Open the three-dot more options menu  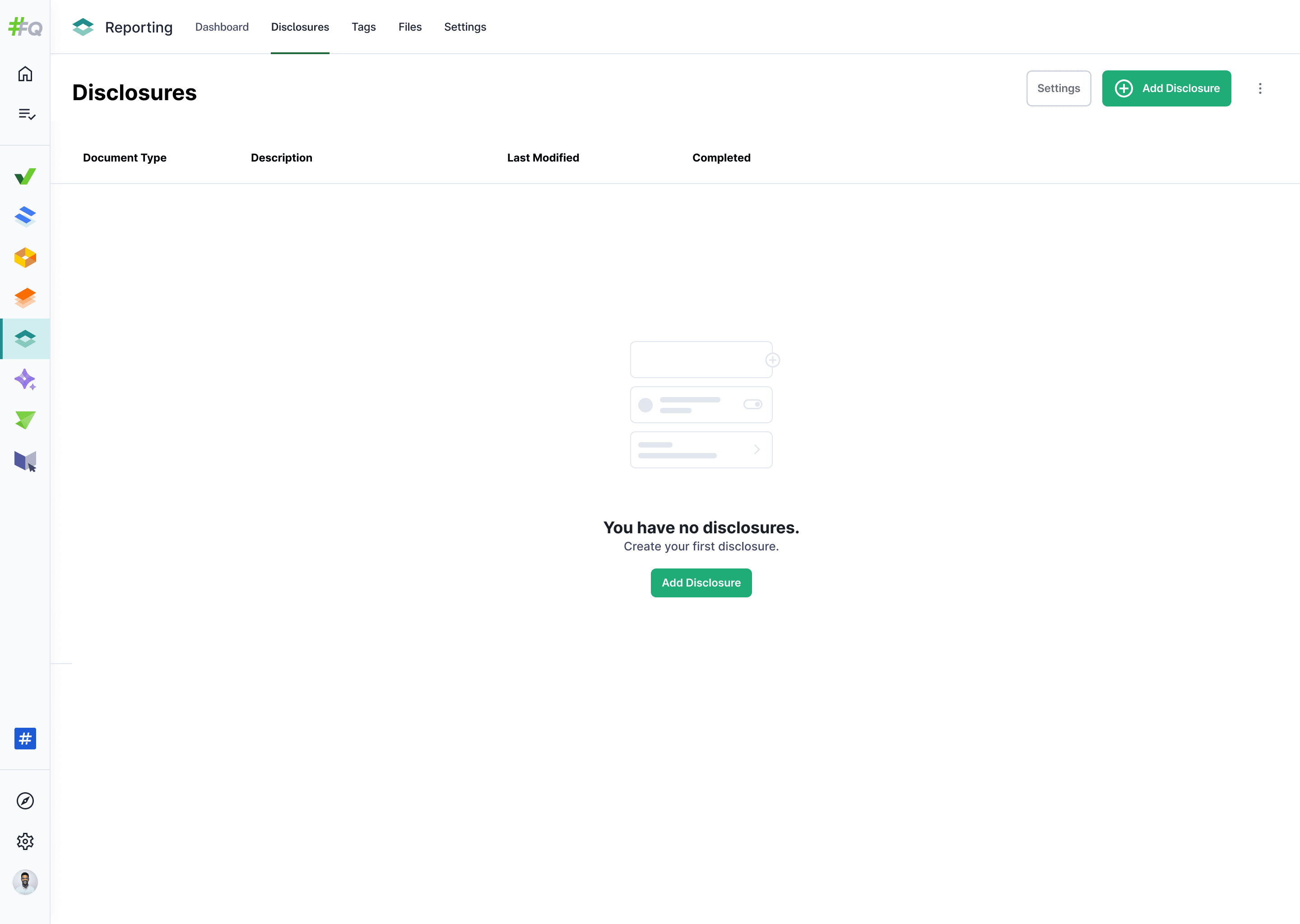point(1259,88)
